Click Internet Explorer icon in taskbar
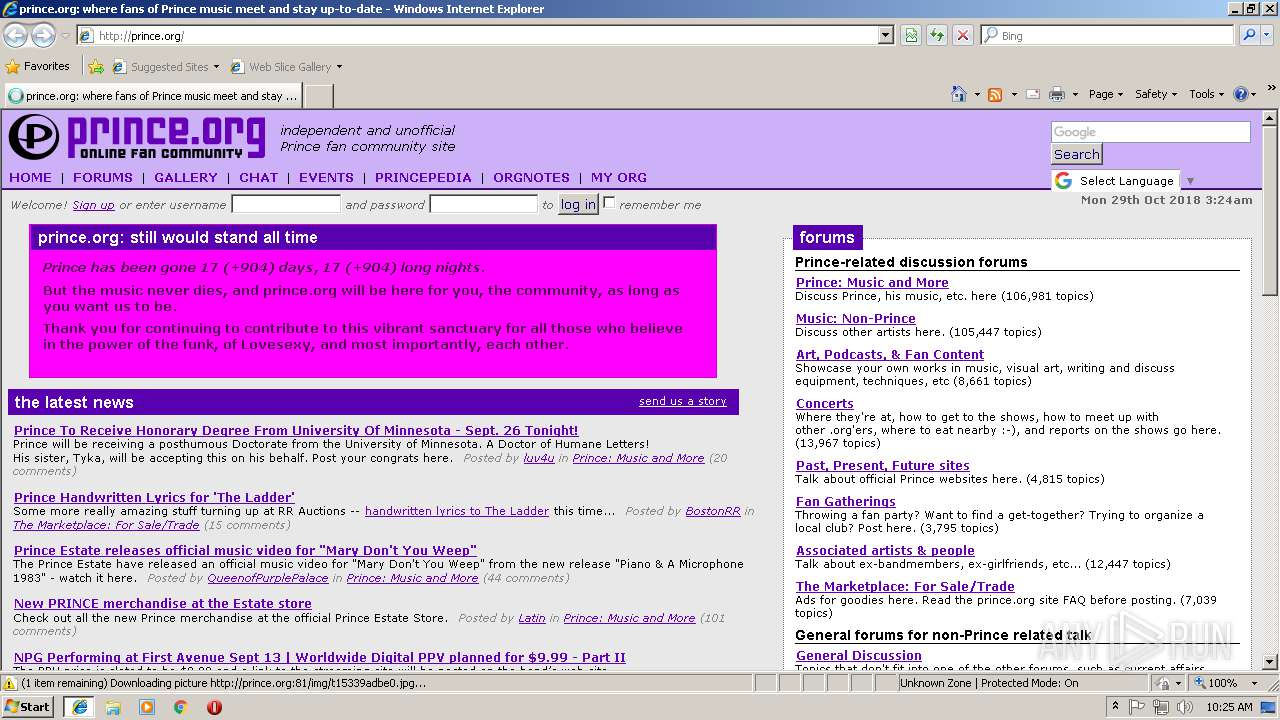Screen dimensions: 1280x720 (79, 706)
